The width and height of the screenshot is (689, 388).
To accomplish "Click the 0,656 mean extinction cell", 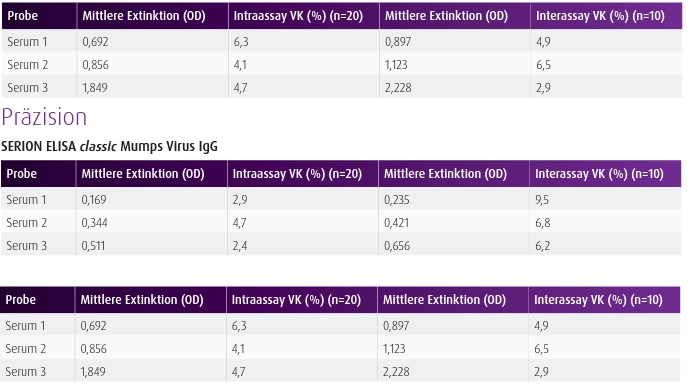I will click(397, 246).
